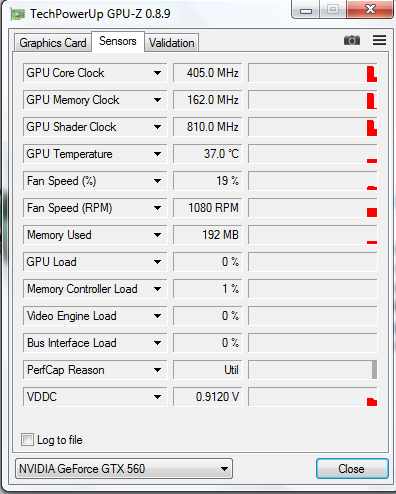Switch to the Graphics Card tab

pyautogui.click(x=53, y=43)
